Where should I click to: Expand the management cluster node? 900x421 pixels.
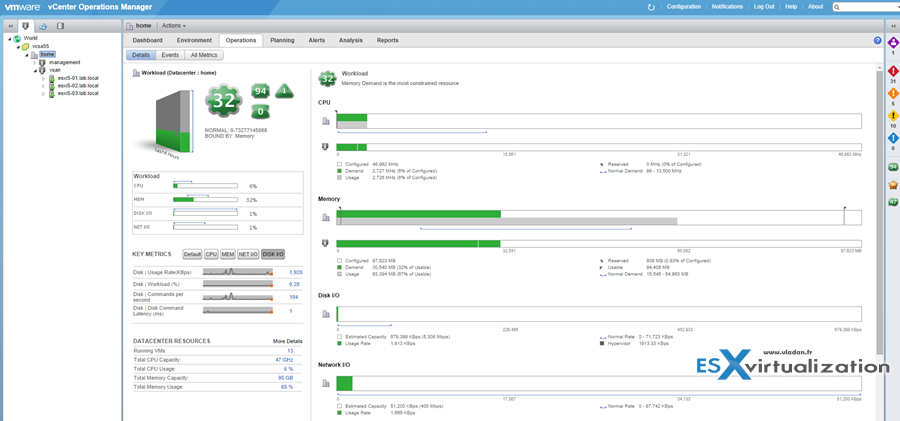(34, 62)
